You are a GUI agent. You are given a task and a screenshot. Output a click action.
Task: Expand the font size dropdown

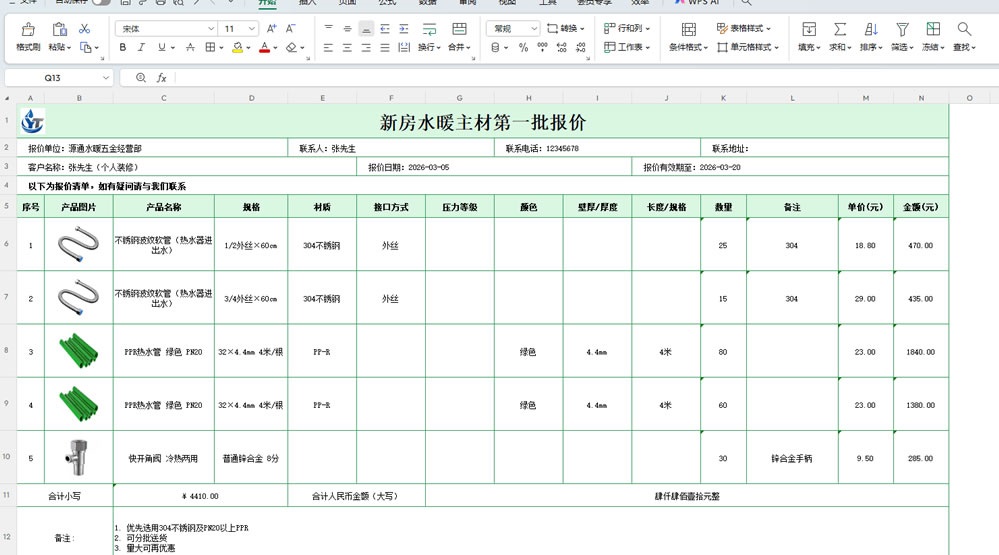(x=250, y=29)
